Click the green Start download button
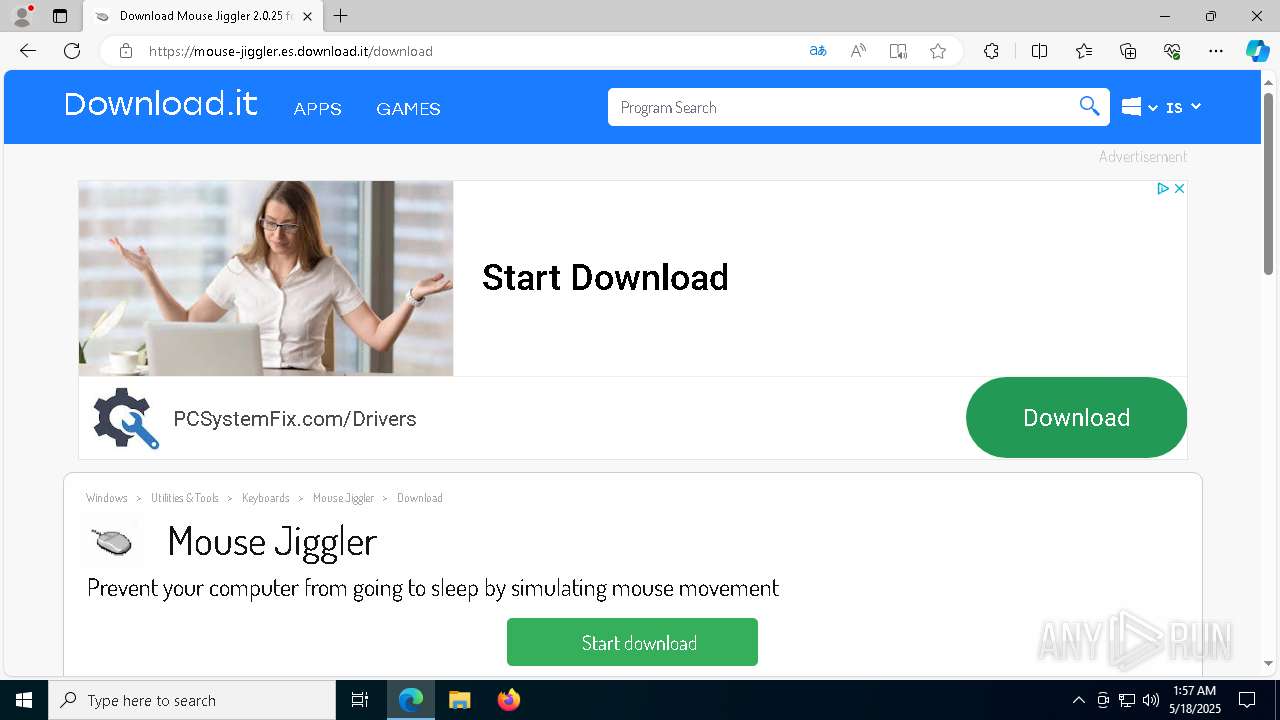The height and width of the screenshot is (720, 1280). pos(632,642)
